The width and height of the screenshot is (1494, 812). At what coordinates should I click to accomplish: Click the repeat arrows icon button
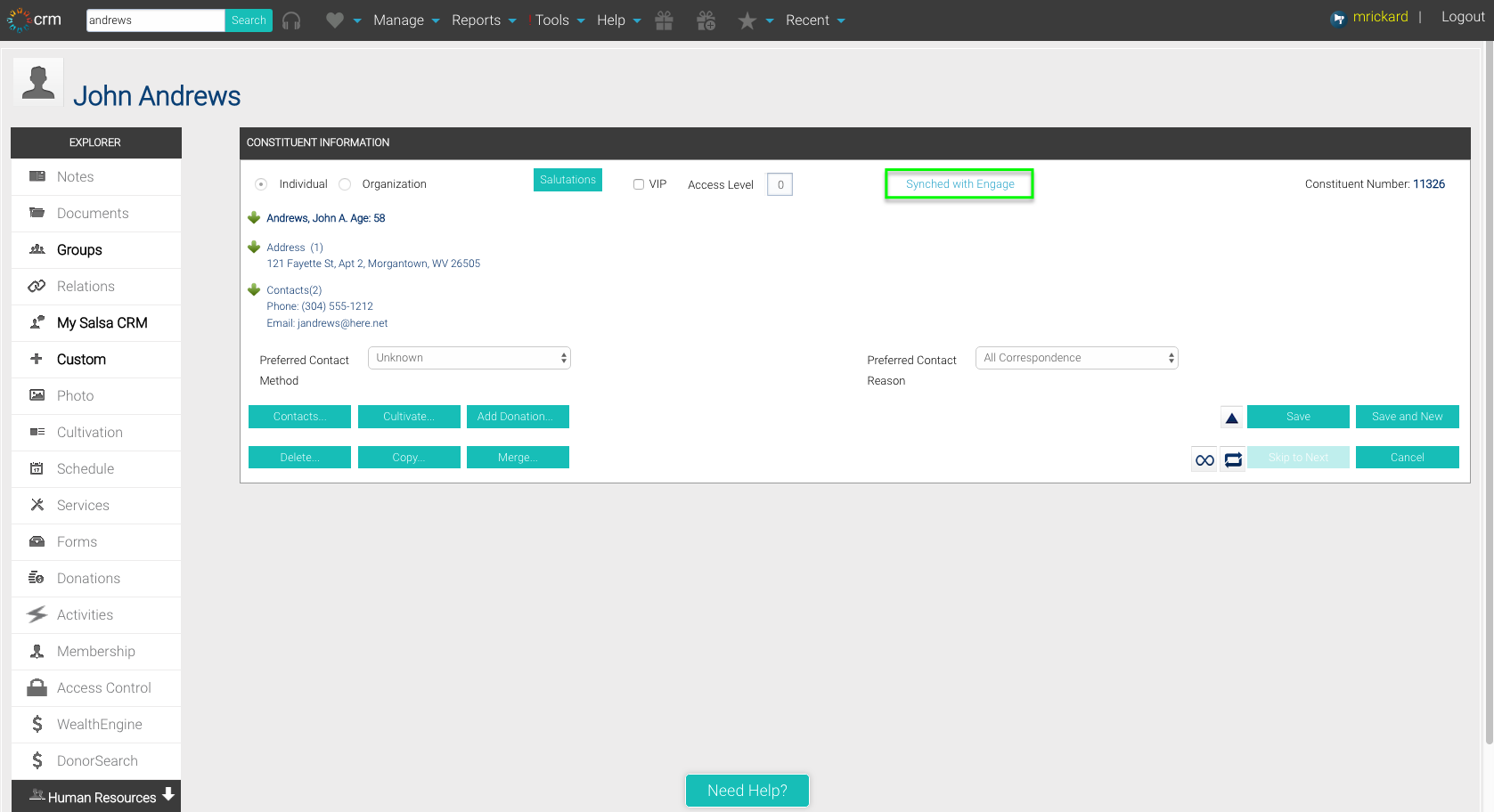[x=1233, y=459]
